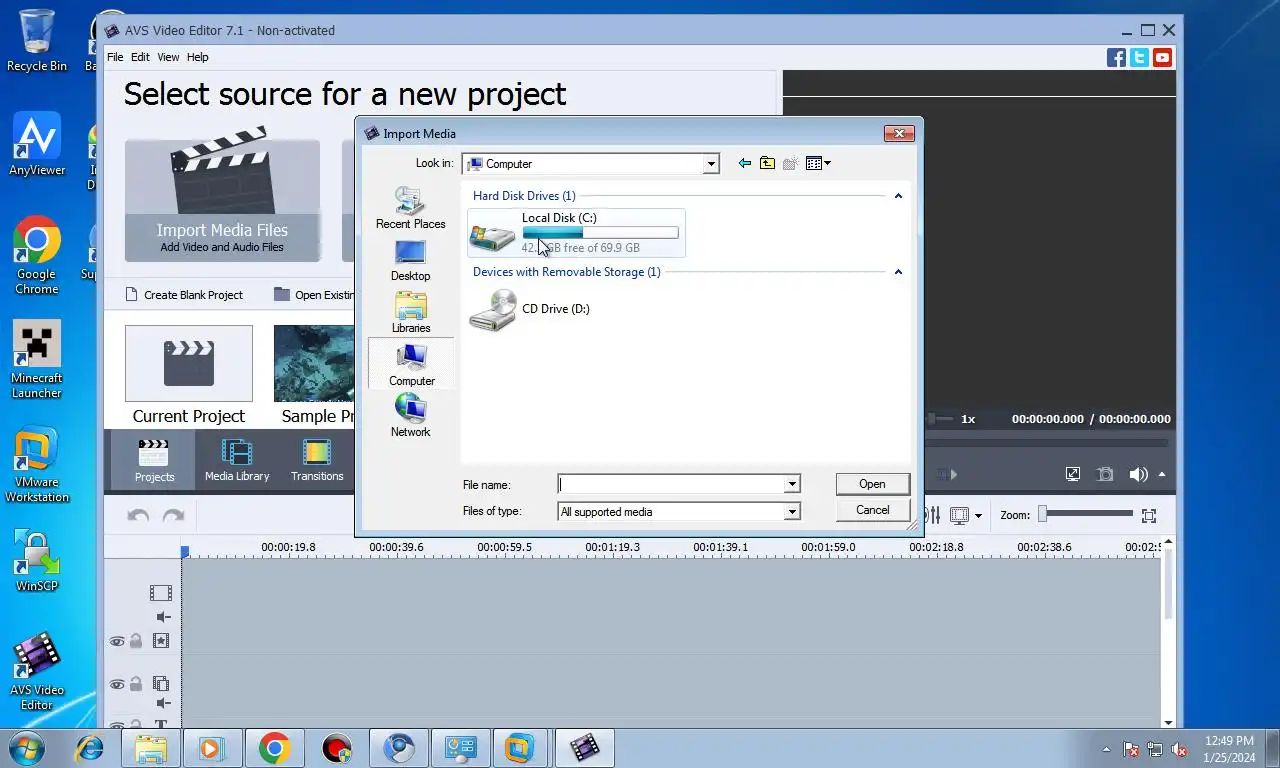This screenshot has width=1280, height=768.
Task: Take snapshot with camera icon
Action: point(1105,474)
